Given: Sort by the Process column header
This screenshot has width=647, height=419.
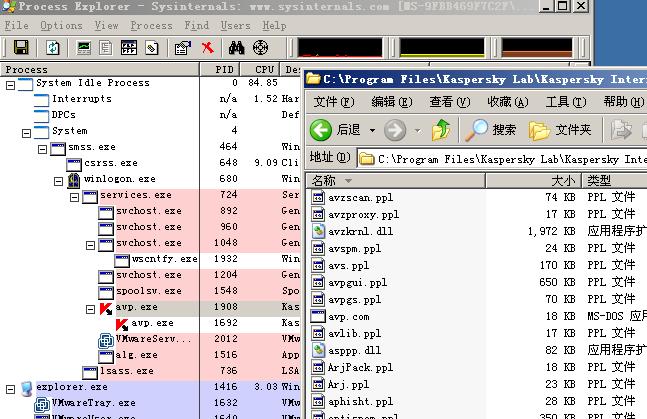Looking at the screenshot, I should (x=99, y=69).
